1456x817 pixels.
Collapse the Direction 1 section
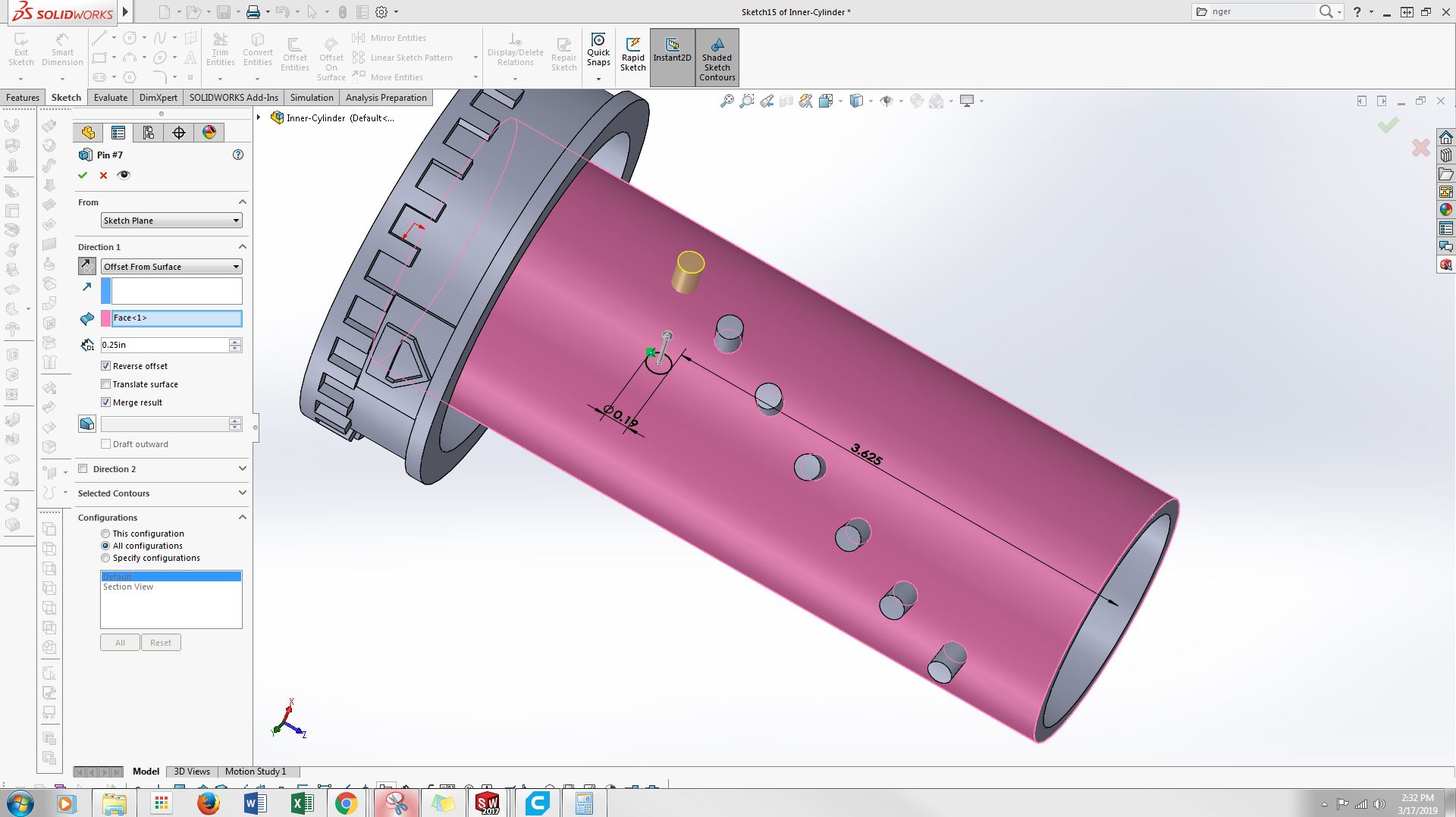pos(243,246)
